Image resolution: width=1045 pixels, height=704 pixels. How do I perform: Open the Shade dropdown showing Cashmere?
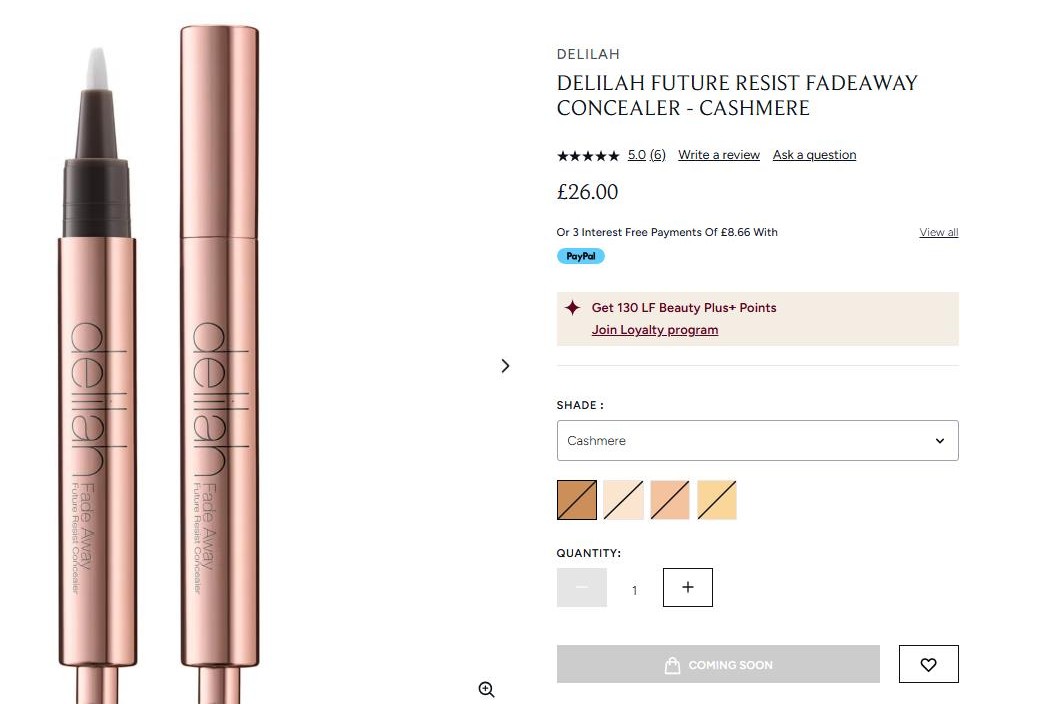(757, 440)
